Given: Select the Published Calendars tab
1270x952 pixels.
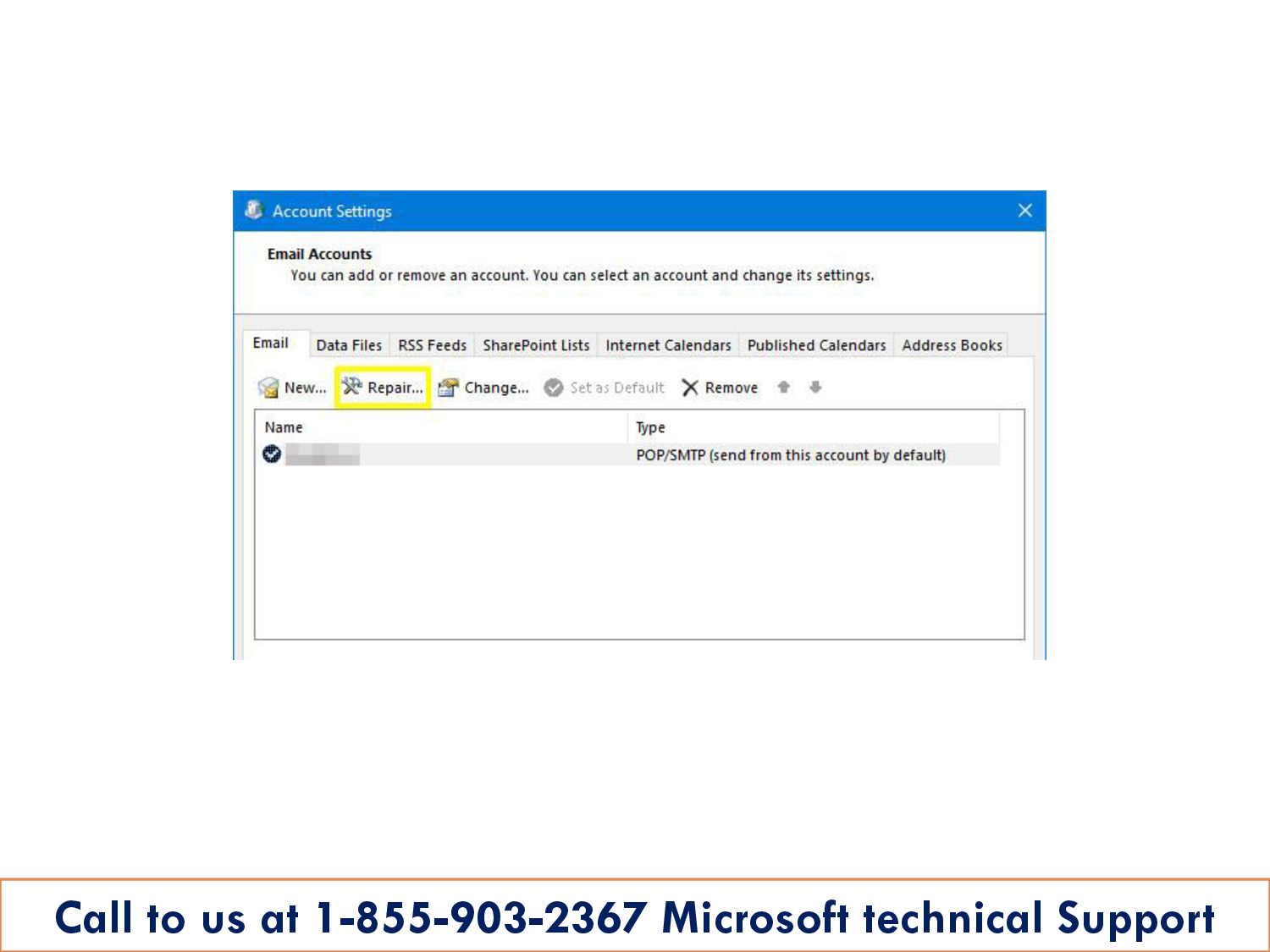Looking at the screenshot, I should [x=816, y=345].
